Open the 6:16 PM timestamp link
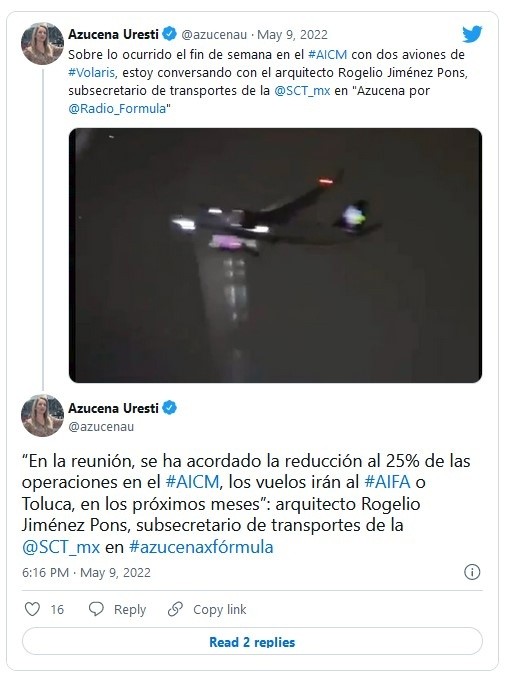The height and width of the screenshot is (680, 509). coord(45,572)
